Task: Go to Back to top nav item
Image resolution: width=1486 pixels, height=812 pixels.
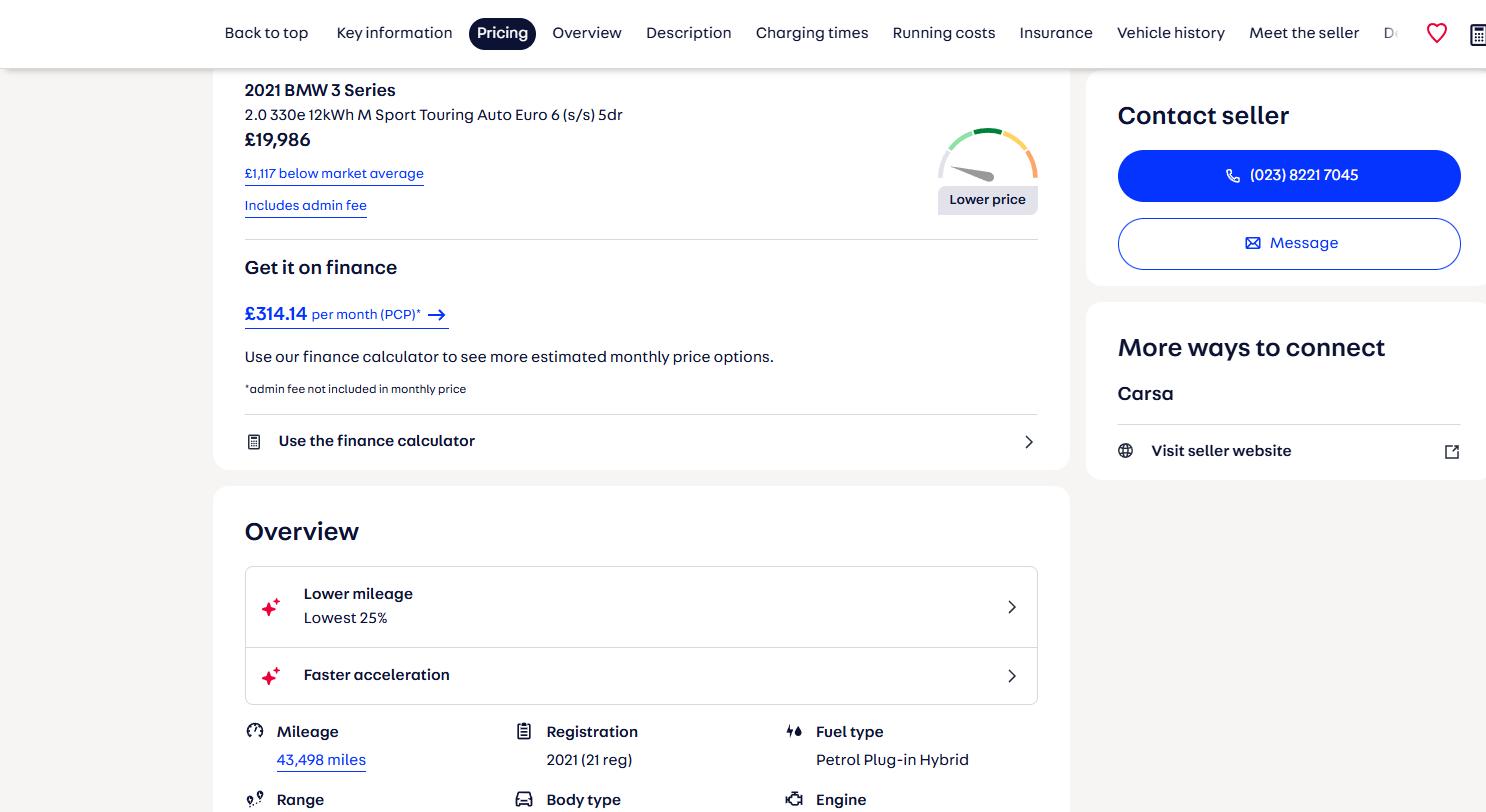Action: coord(266,33)
